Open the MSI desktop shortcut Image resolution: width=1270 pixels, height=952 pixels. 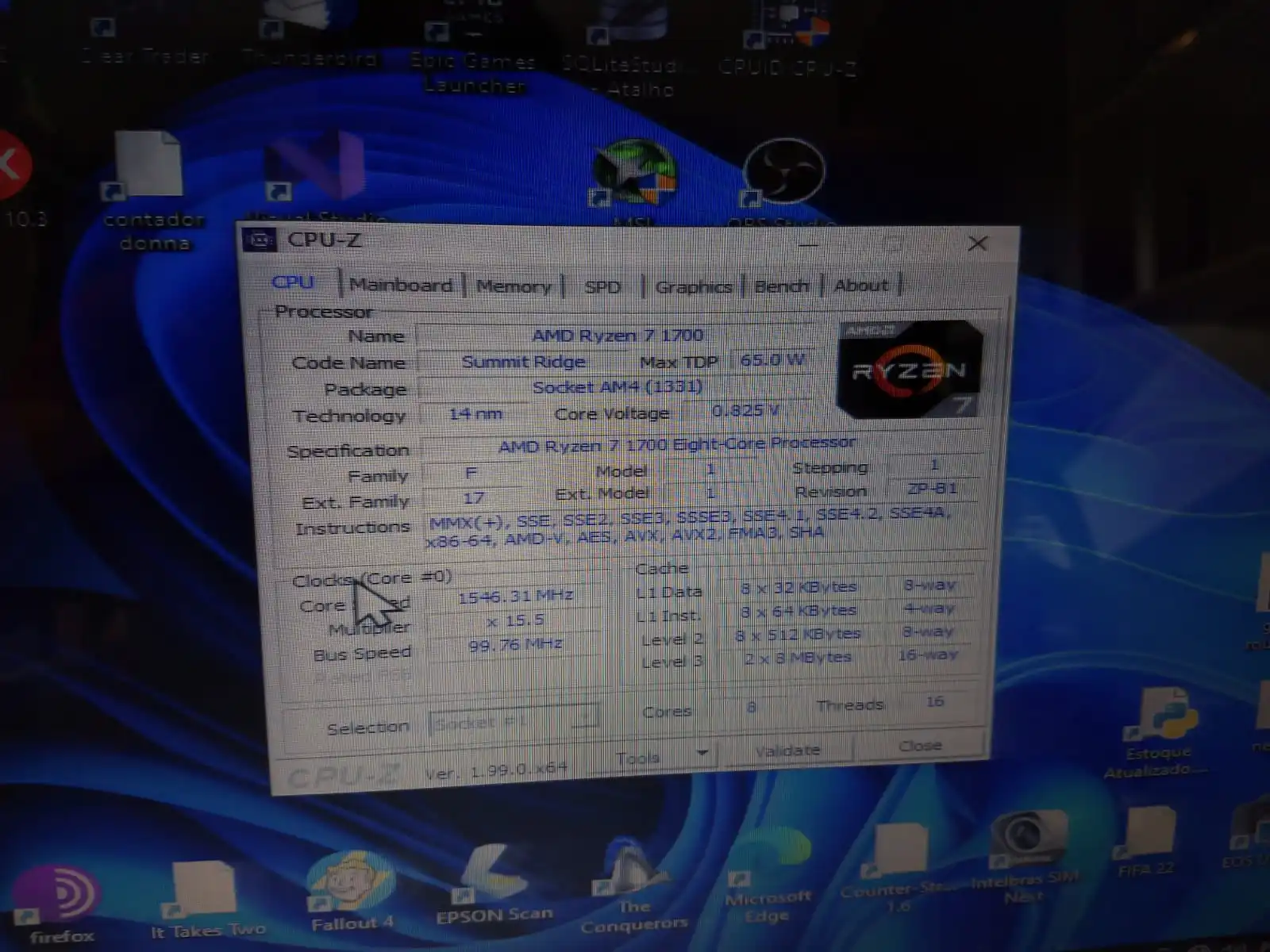(x=633, y=182)
